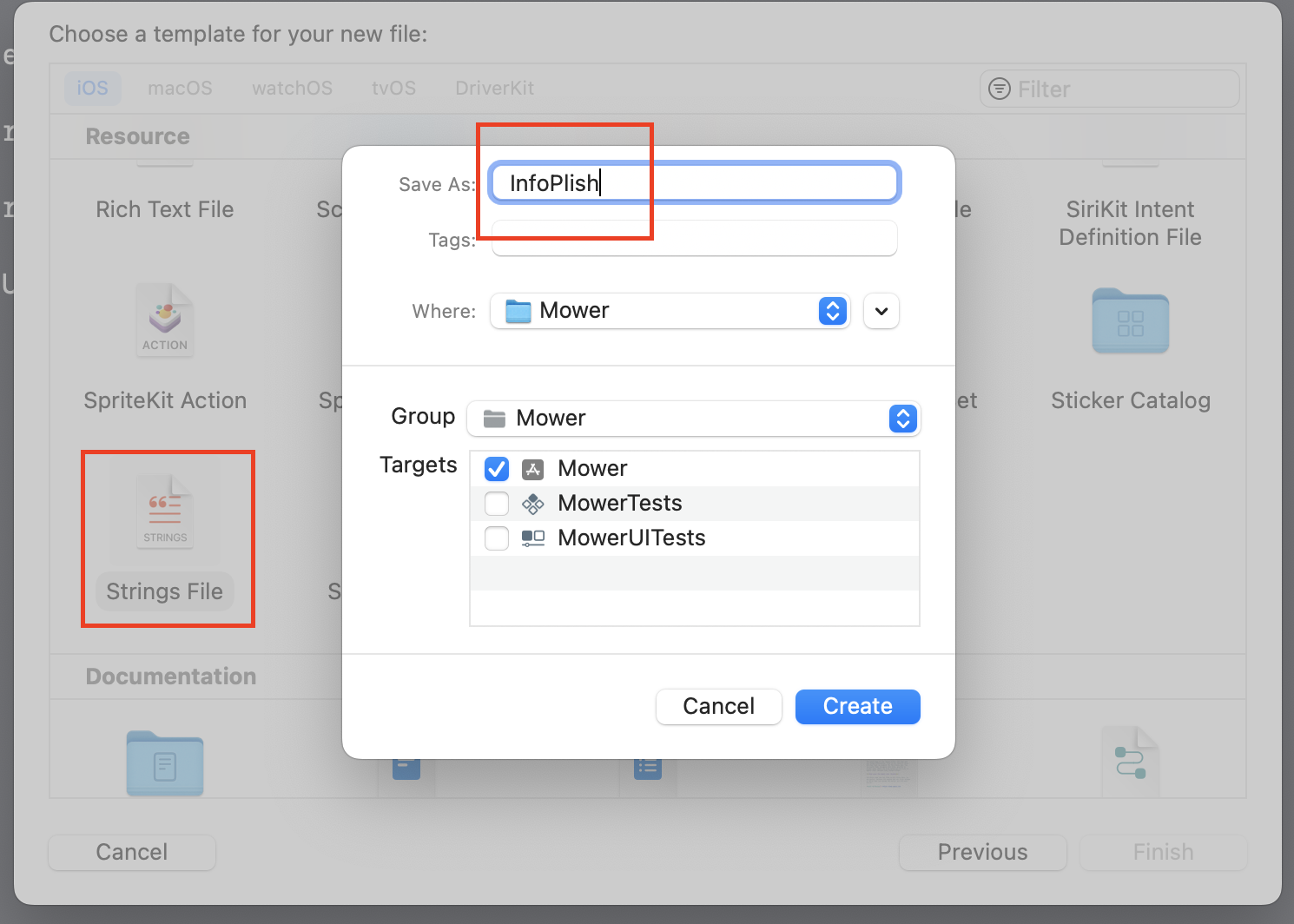Switch to the DriverKit platform tab
This screenshot has width=1294, height=924.
tap(494, 89)
